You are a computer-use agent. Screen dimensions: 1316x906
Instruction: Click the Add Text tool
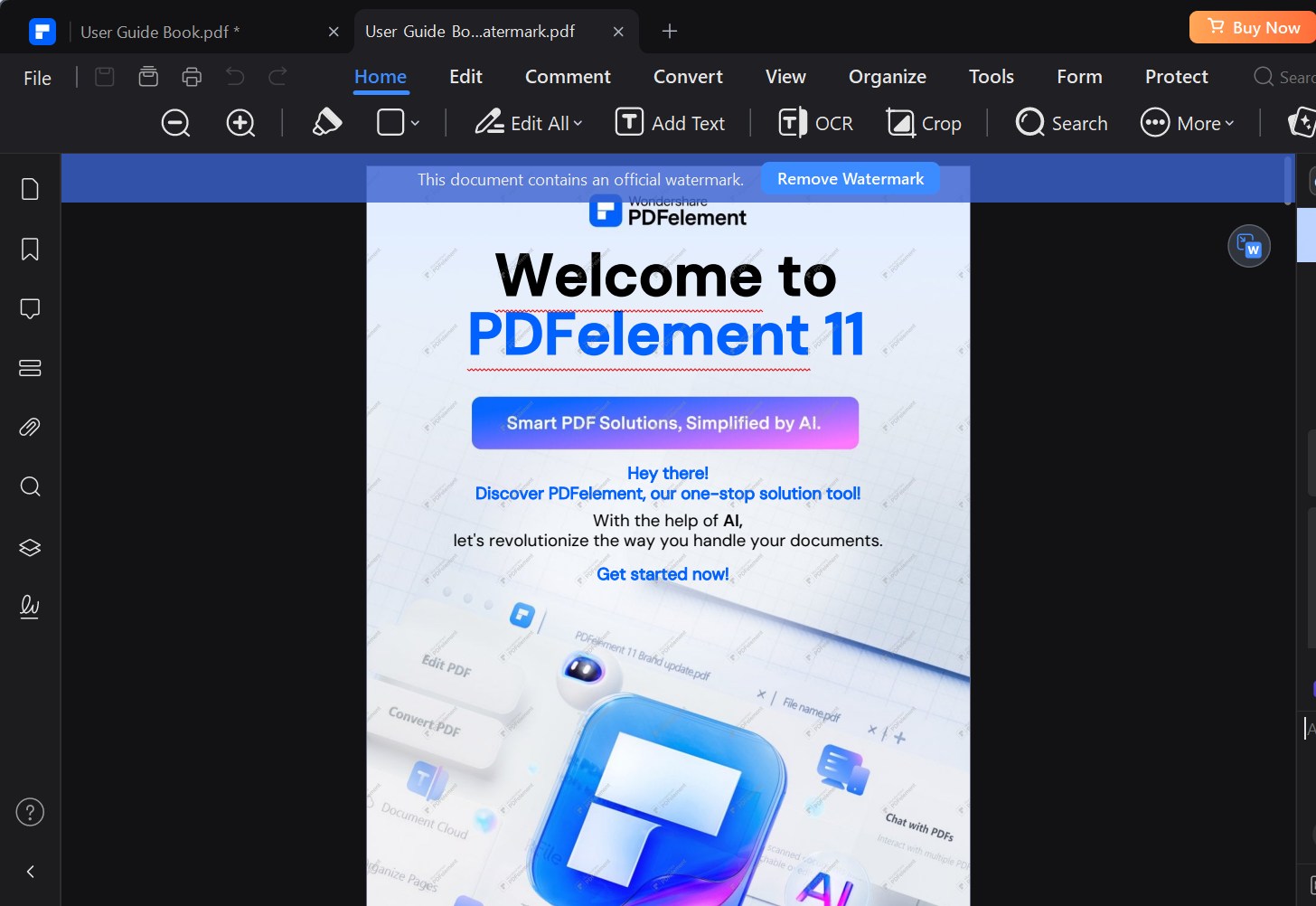pyautogui.click(x=670, y=123)
